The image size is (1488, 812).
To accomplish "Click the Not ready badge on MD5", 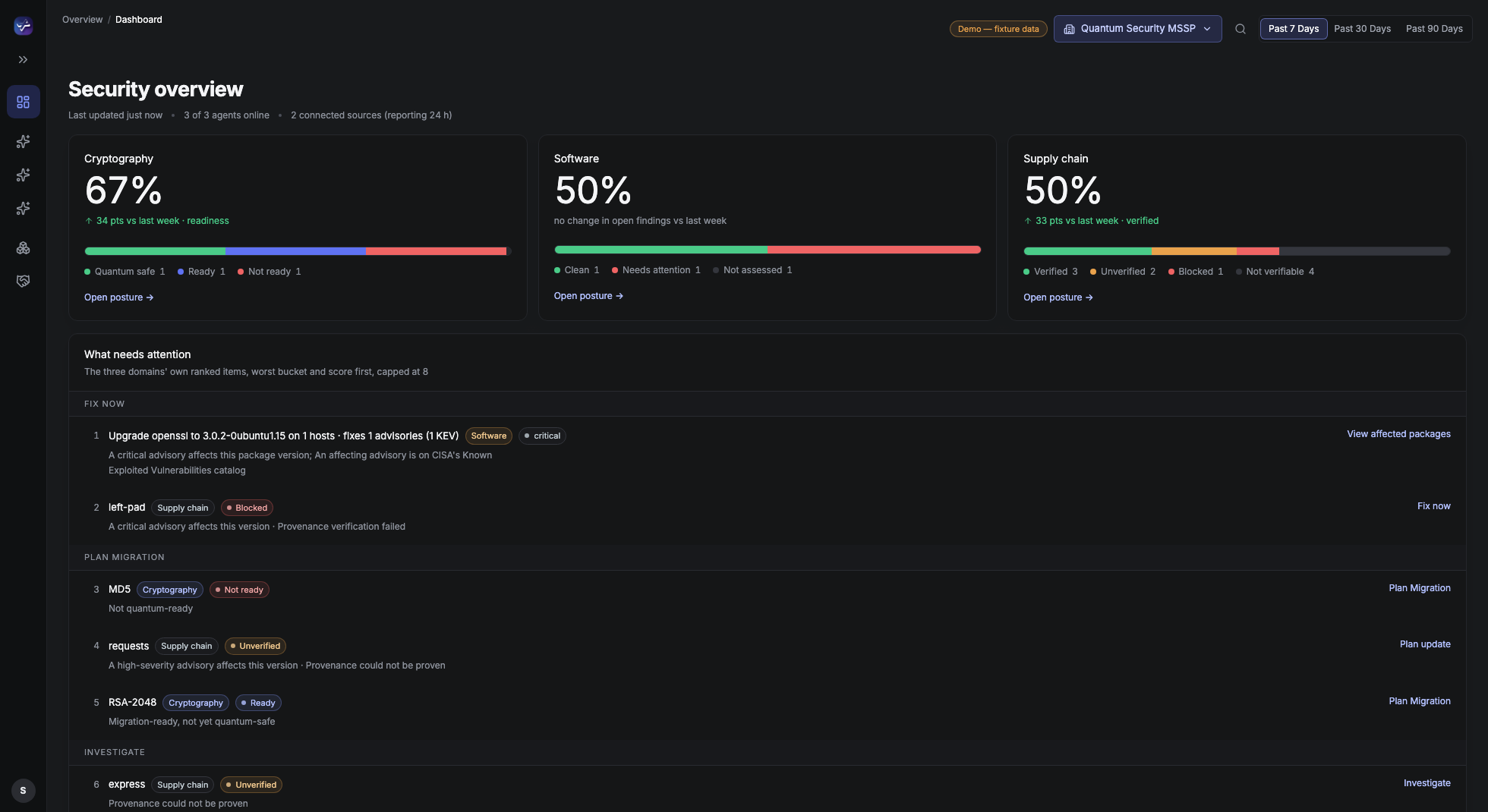I will [239, 590].
